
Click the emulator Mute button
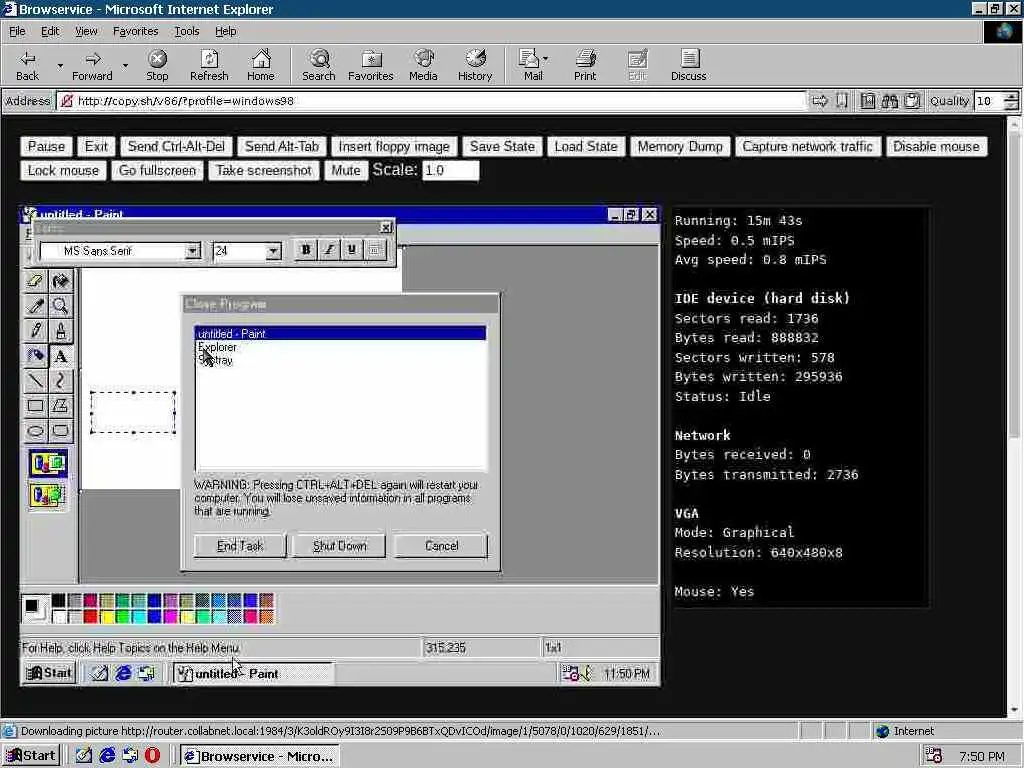coord(345,171)
